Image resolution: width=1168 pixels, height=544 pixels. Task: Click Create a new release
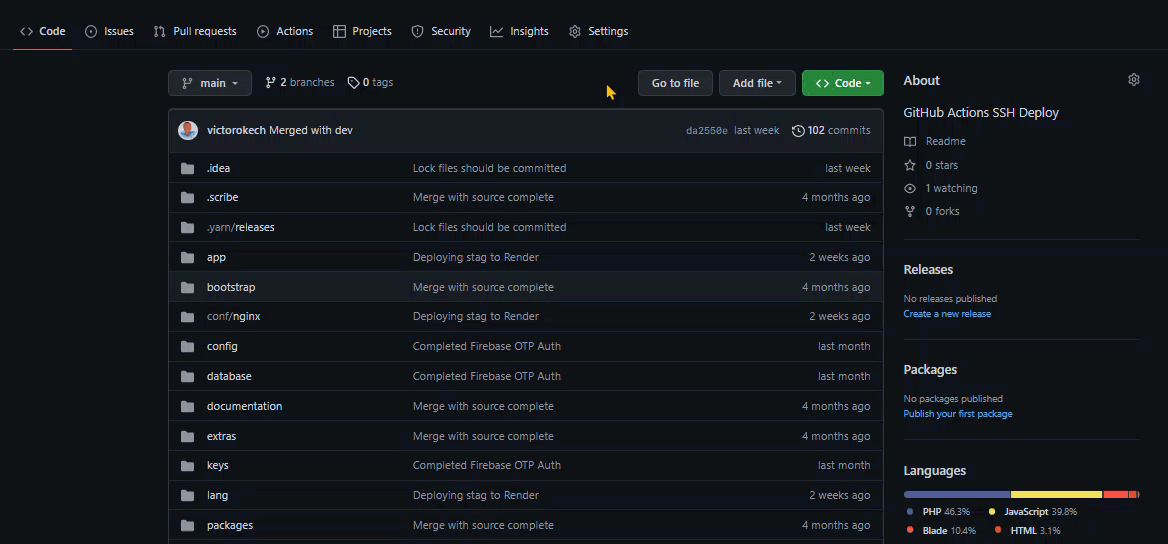click(x=947, y=314)
